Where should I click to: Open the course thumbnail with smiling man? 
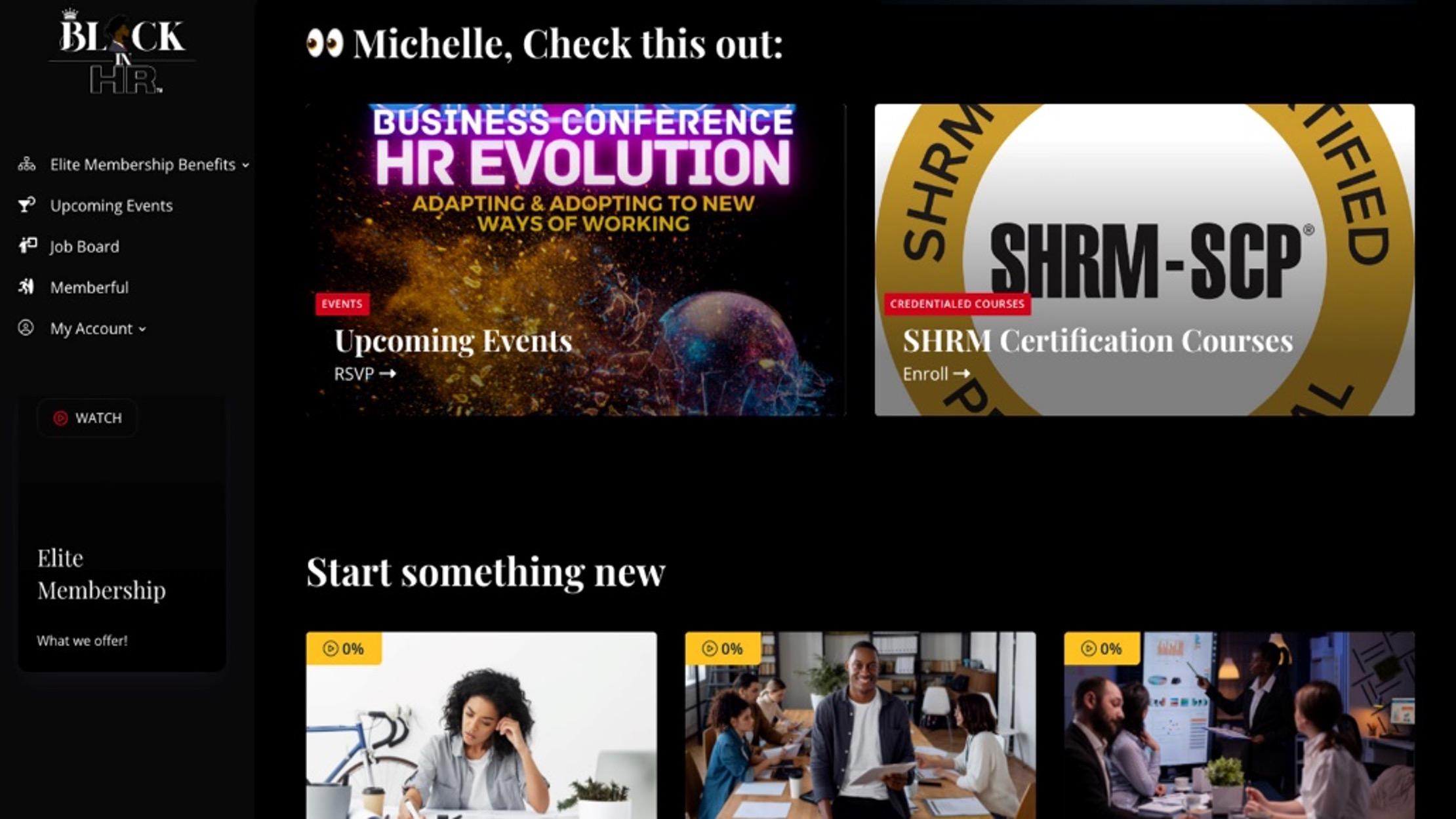click(860, 725)
